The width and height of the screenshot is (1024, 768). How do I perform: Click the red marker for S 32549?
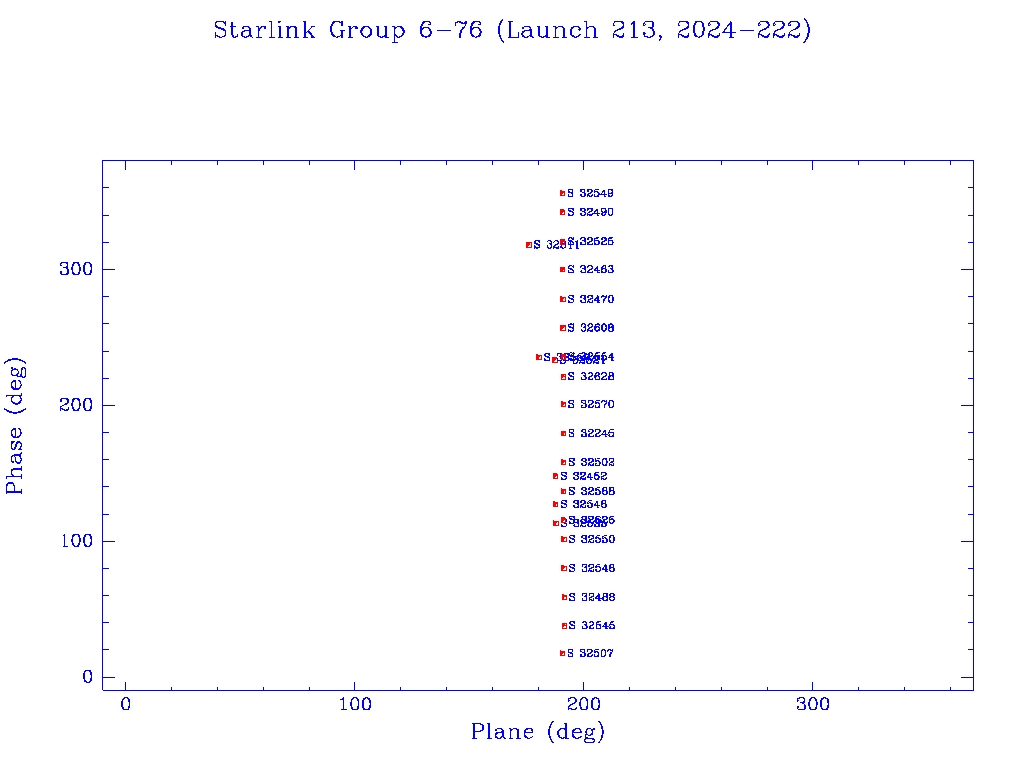pos(562,193)
